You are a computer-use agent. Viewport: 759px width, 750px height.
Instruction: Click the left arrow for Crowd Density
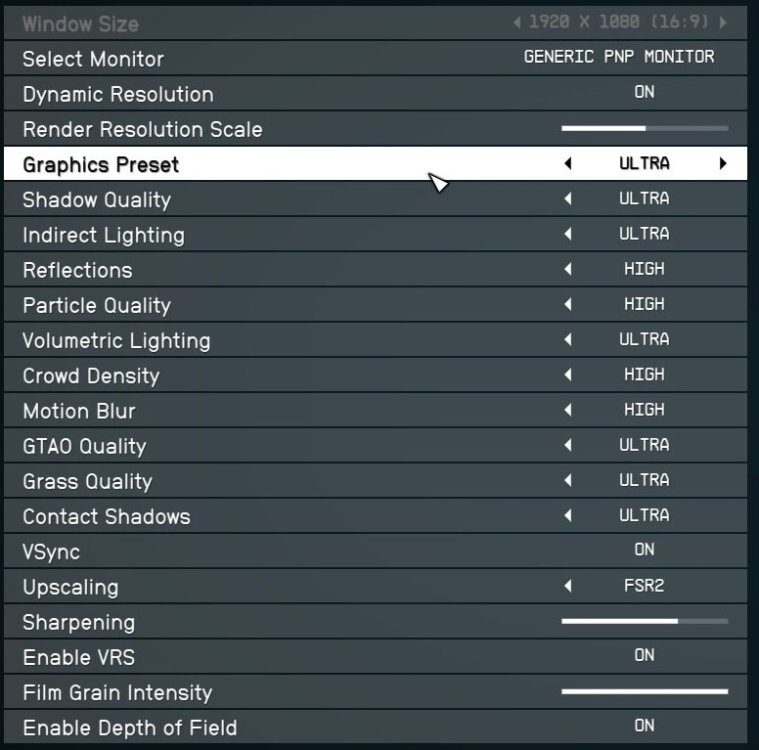(568, 375)
